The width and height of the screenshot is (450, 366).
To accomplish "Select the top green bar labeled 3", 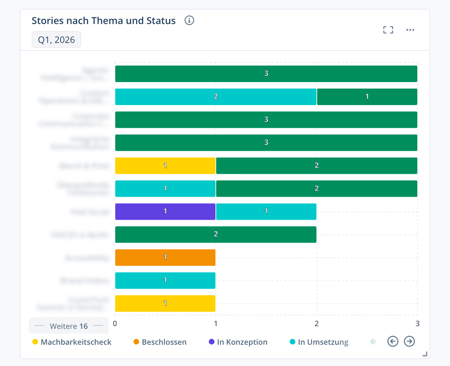I will (266, 74).
